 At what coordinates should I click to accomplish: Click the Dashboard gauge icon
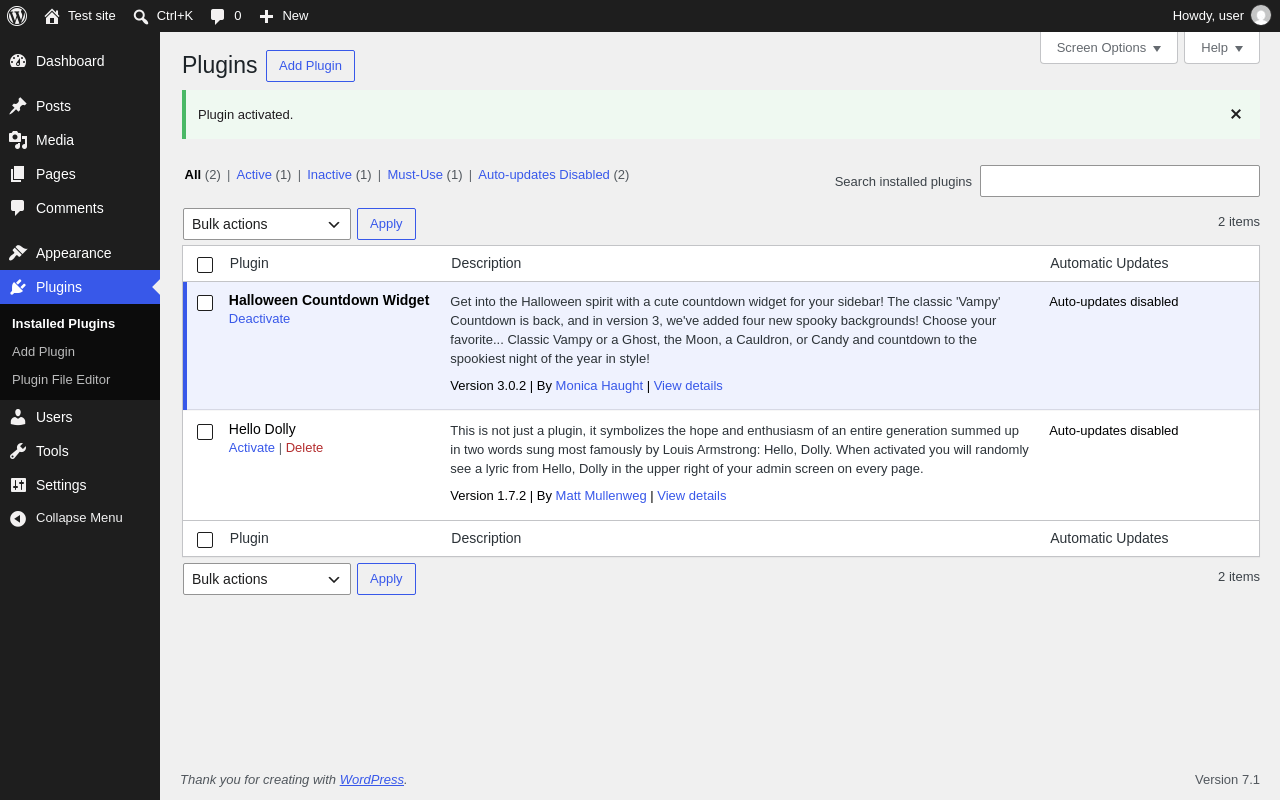point(18,61)
